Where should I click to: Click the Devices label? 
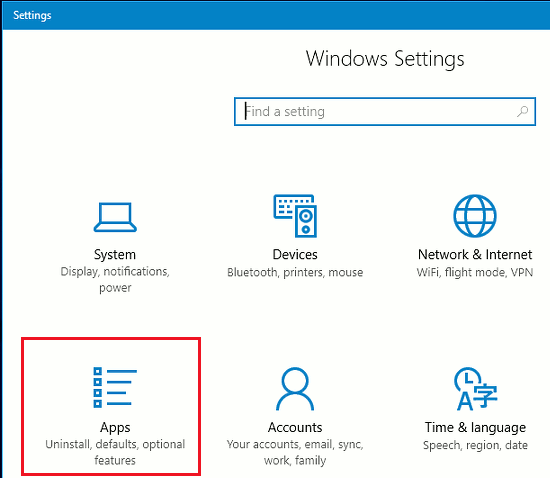[x=295, y=255]
